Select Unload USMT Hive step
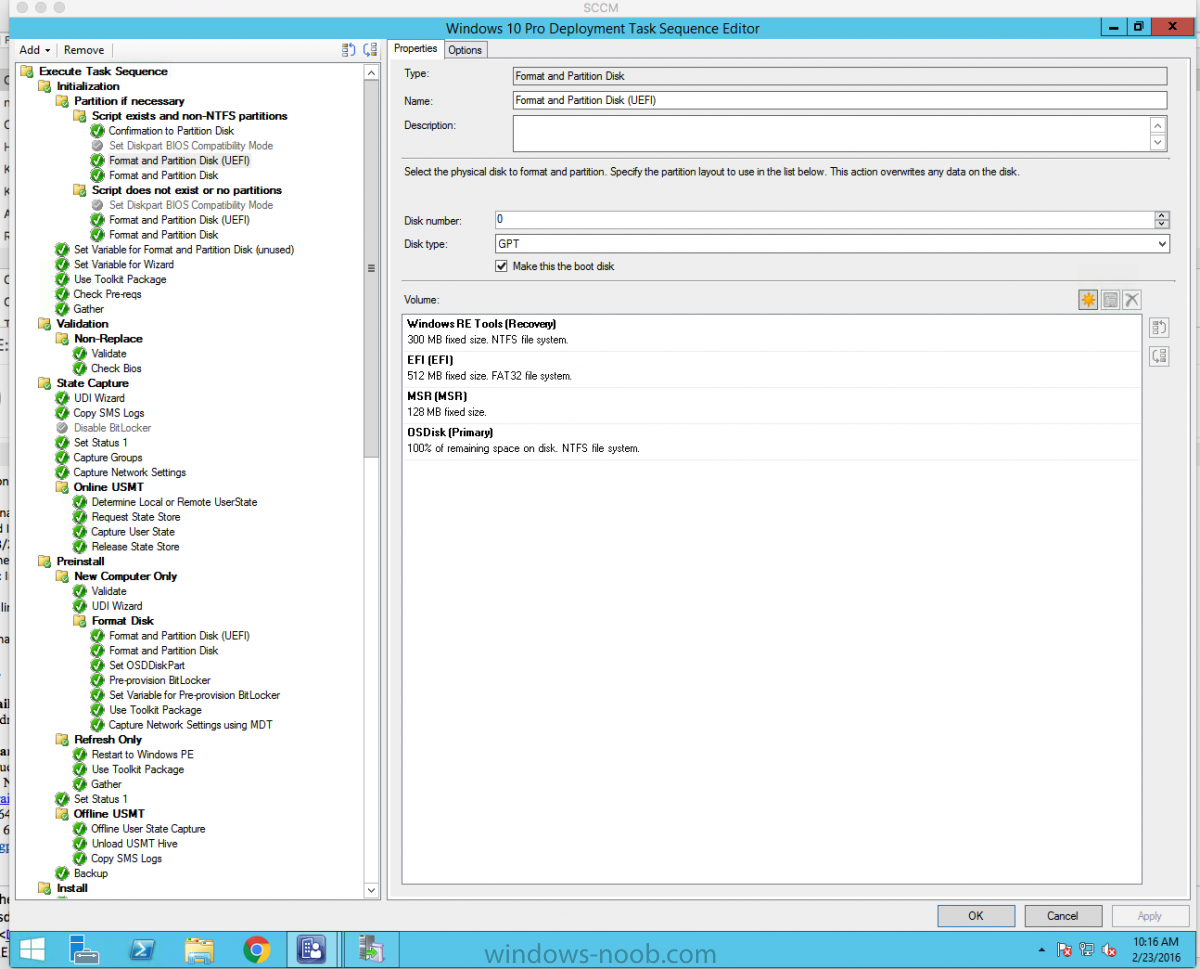Screen dimensions: 1200x969 tap(134, 844)
